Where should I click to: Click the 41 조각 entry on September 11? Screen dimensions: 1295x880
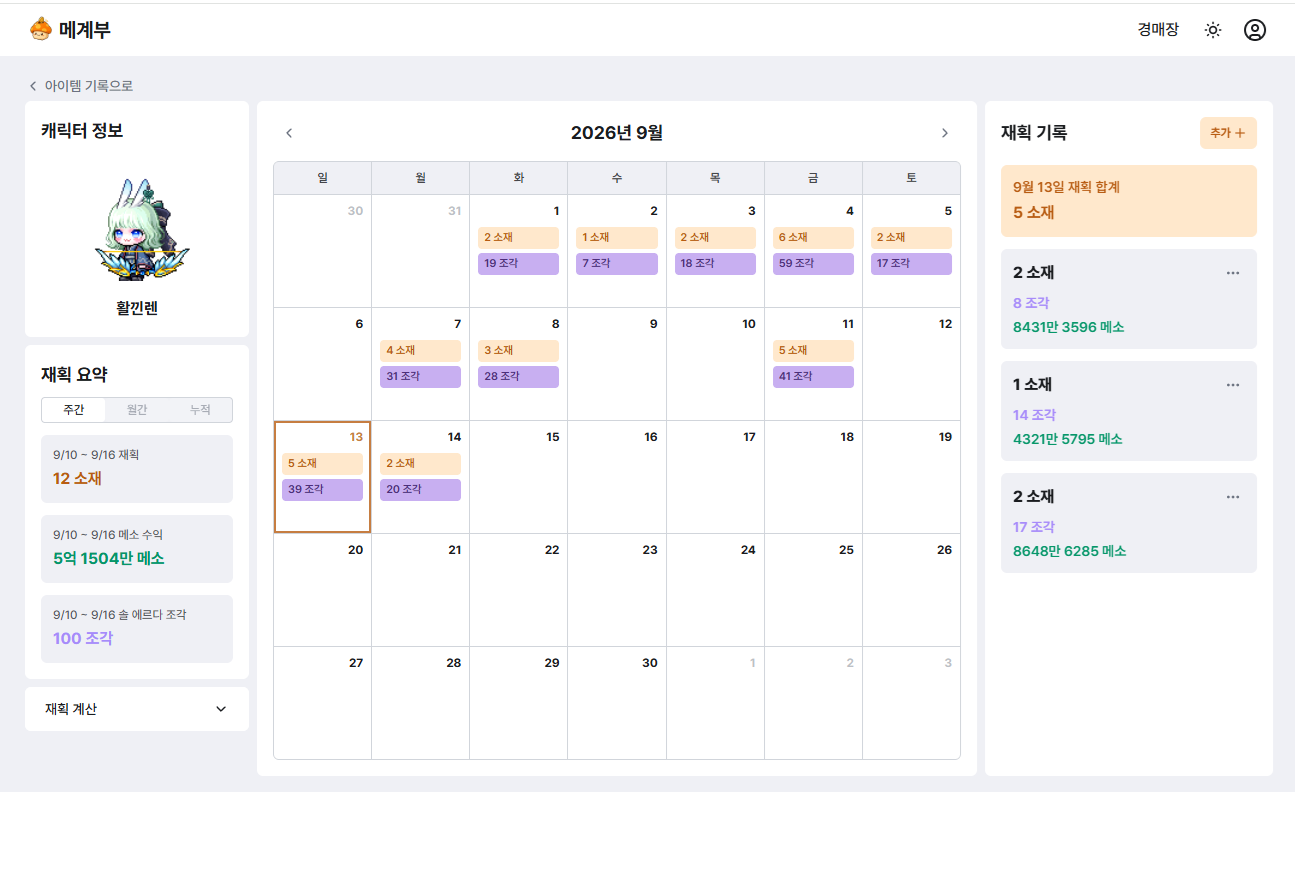click(x=813, y=377)
